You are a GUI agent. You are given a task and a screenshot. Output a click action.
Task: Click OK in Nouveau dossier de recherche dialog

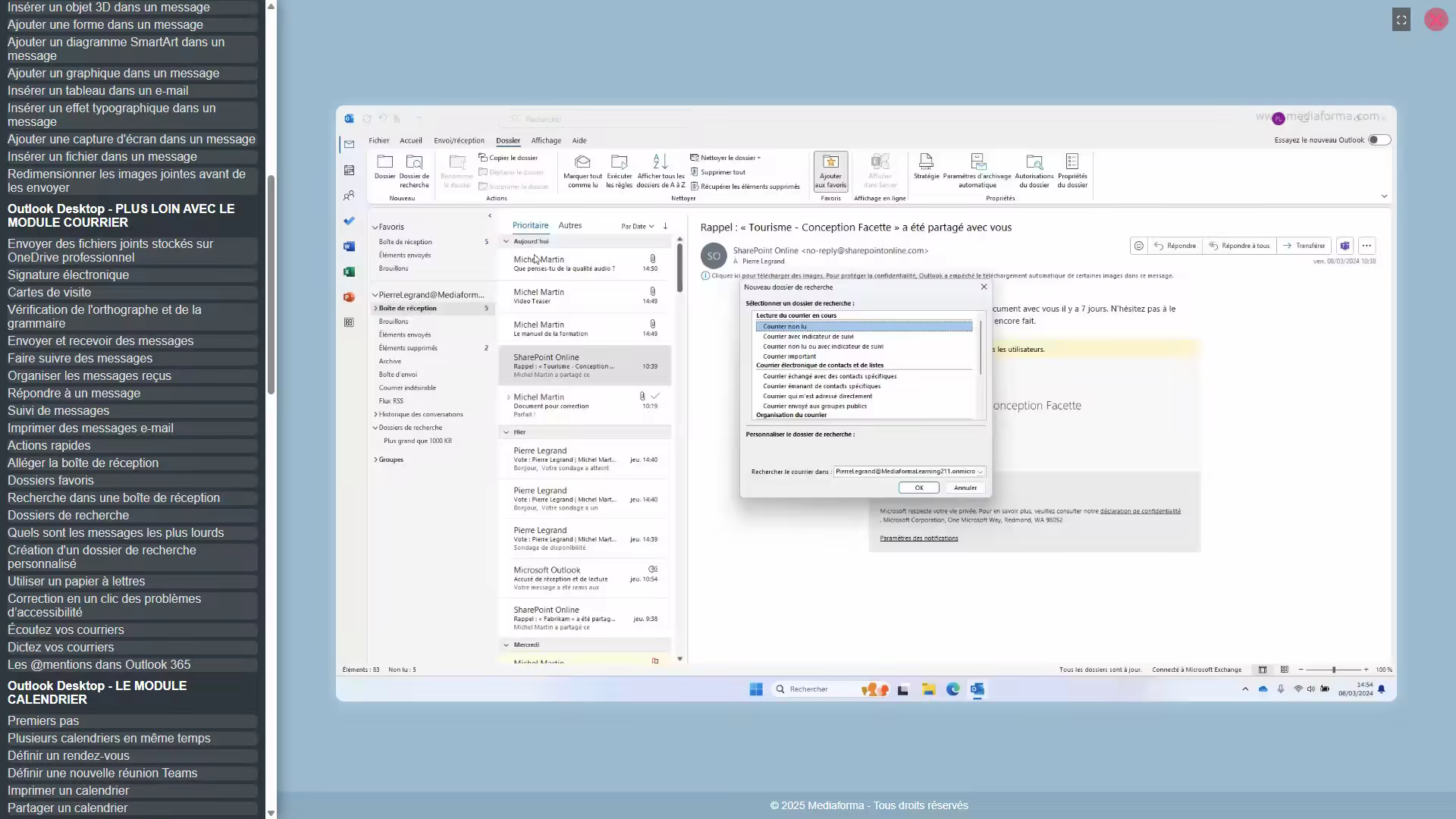[x=918, y=488]
